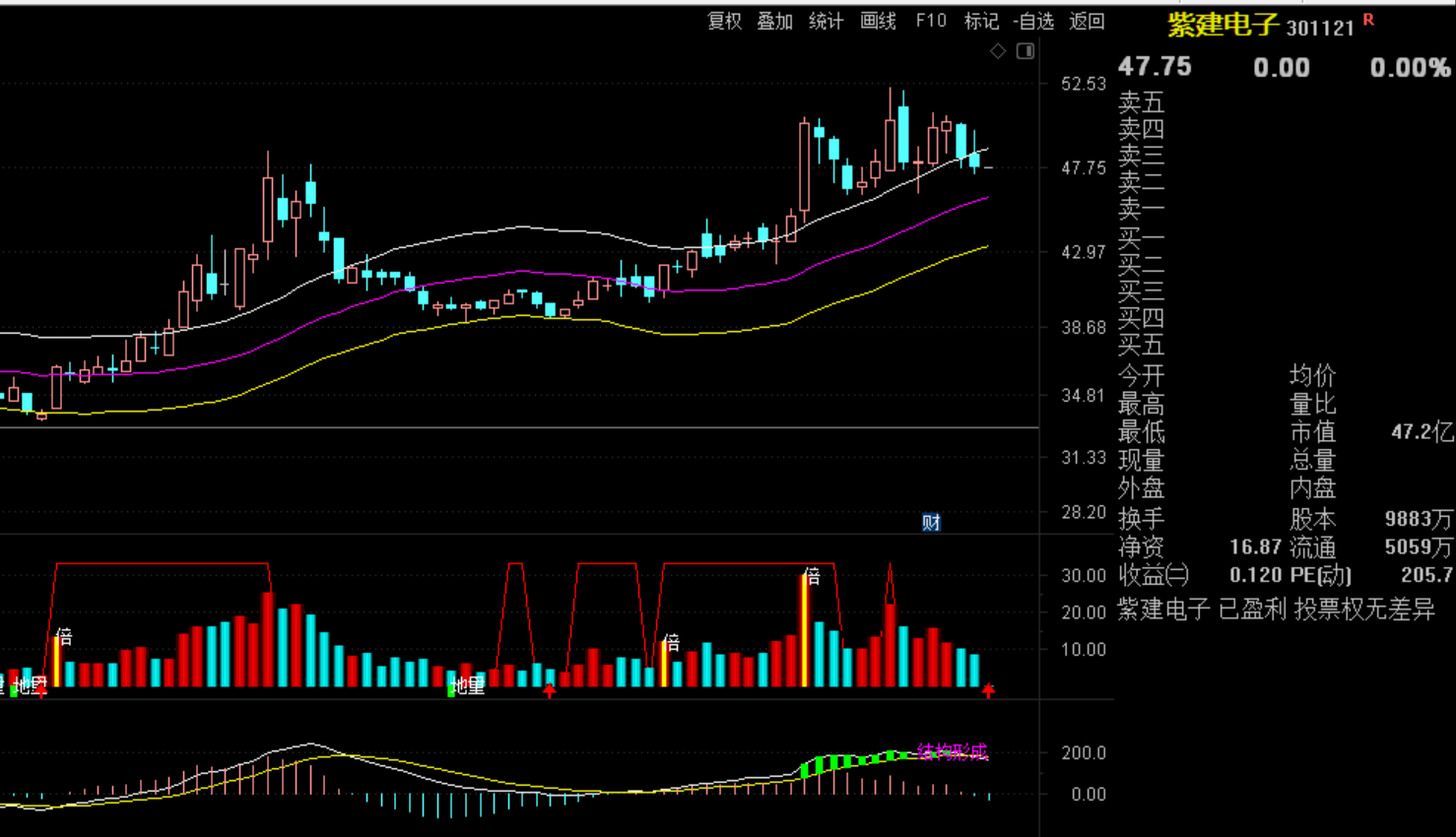The width and height of the screenshot is (1456, 837).
Task: Click the 收益(二) value 0.120
Action: tap(1255, 575)
